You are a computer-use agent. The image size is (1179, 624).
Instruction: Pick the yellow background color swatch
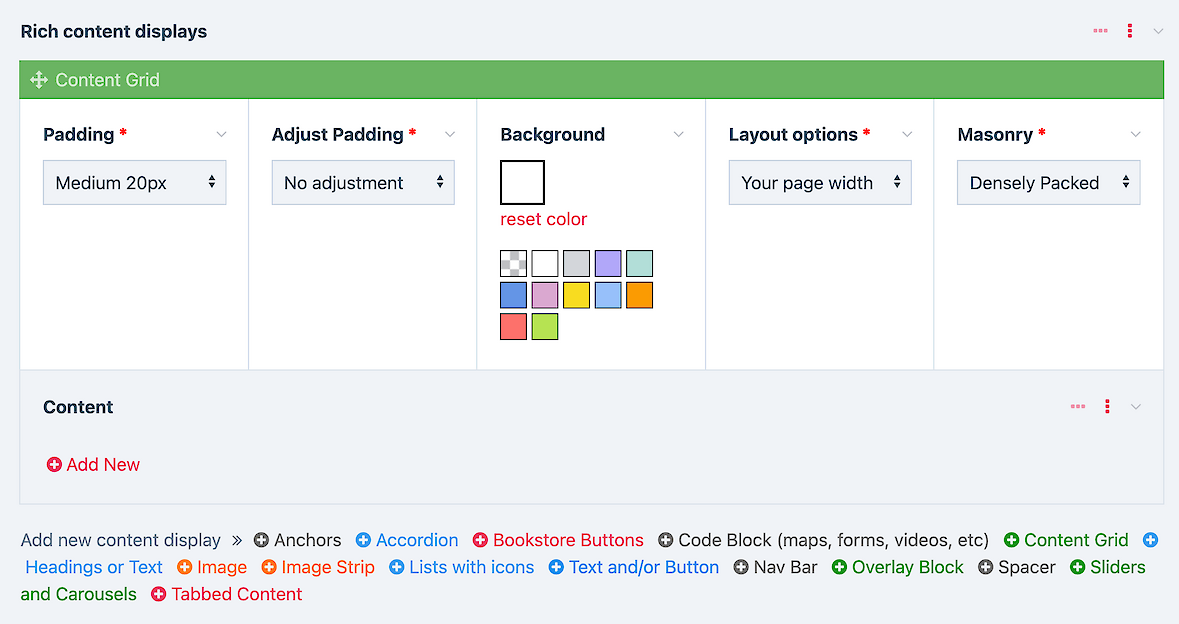click(576, 295)
